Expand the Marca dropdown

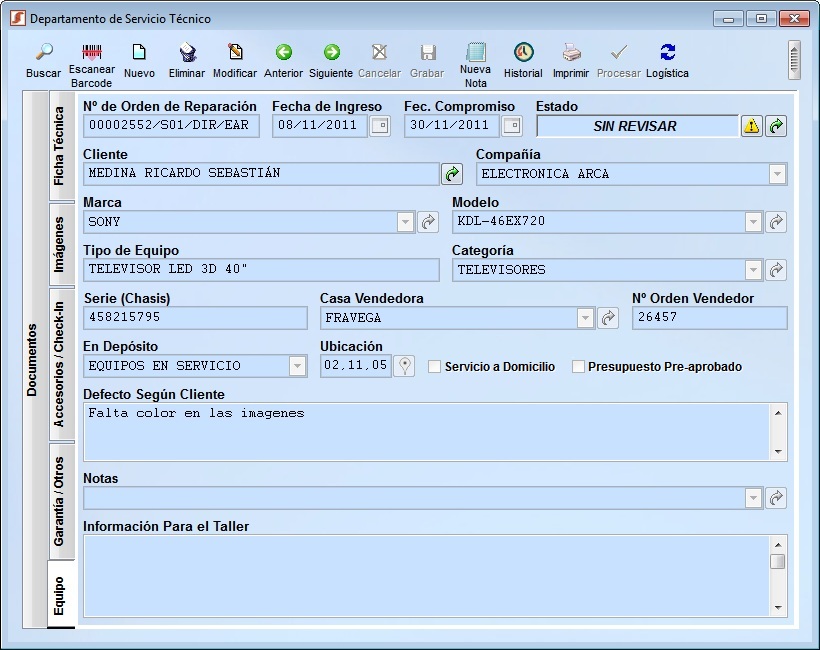pos(405,222)
